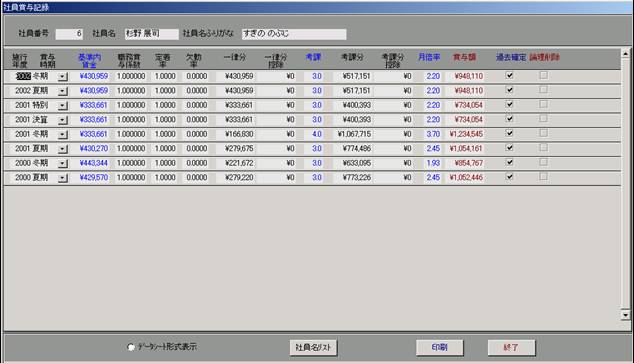Click 賞与額 value ¥1,054,161
The width and height of the screenshot is (634, 363).
pyautogui.click(x=466, y=148)
